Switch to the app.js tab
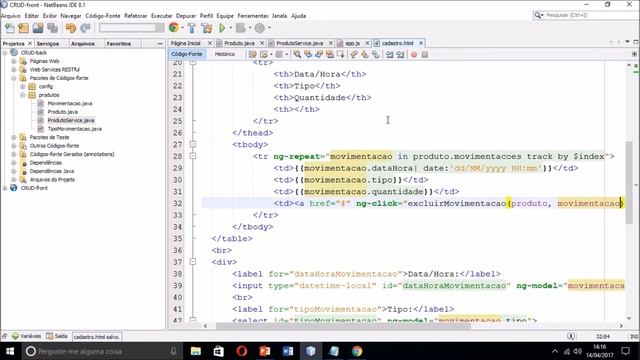The height and width of the screenshot is (360, 640). [x=352, y=43]
